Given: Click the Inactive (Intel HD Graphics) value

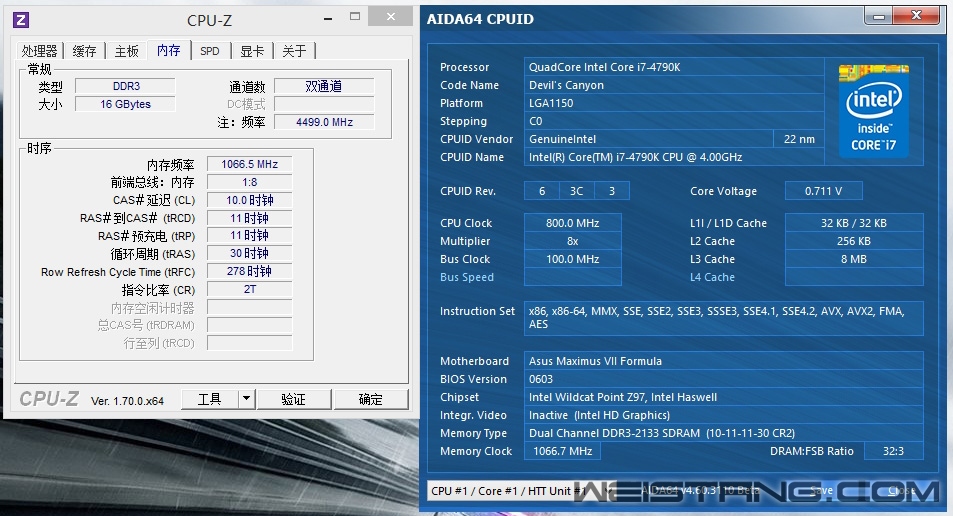Looking at the screenshot, I should tap(723, 415).
